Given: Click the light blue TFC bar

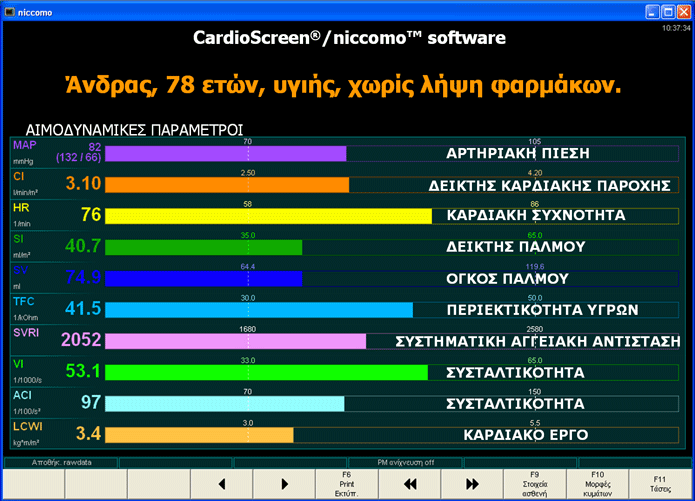Looking at the screenshot, I should pos(259,310).
